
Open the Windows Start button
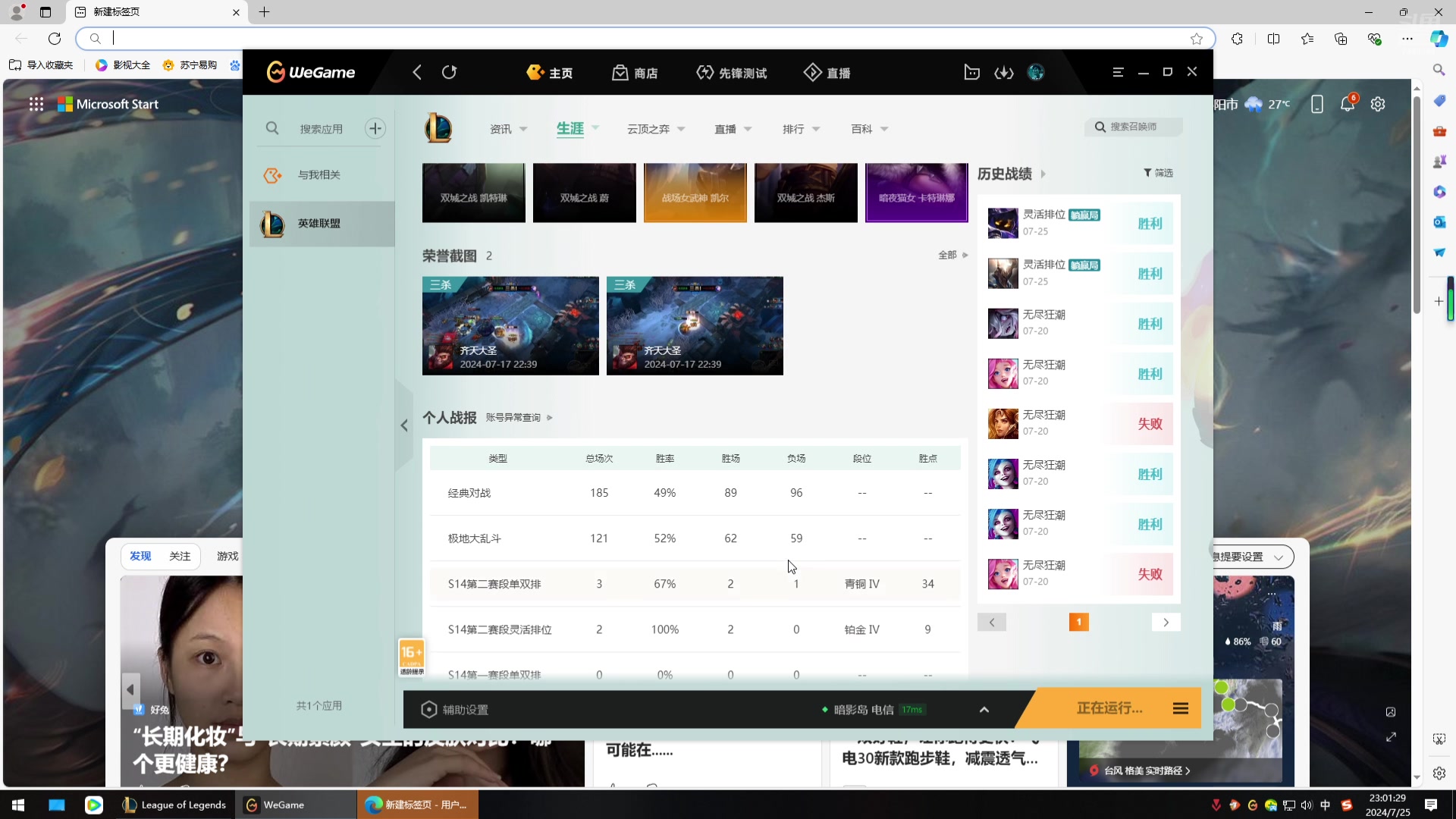18,805
